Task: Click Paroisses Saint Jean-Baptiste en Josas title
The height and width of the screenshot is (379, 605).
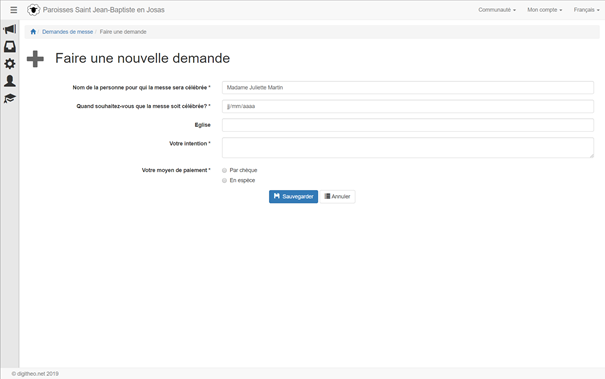Action: pyautogui.click(x=103, y=10)
